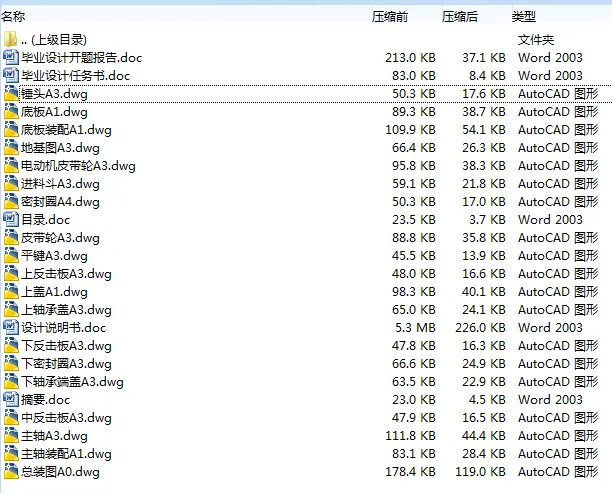Select file name 毕业设计开题报告.doc
Image resolution: width=612 pixels, height=493 pixels.
tap(82, 58)
